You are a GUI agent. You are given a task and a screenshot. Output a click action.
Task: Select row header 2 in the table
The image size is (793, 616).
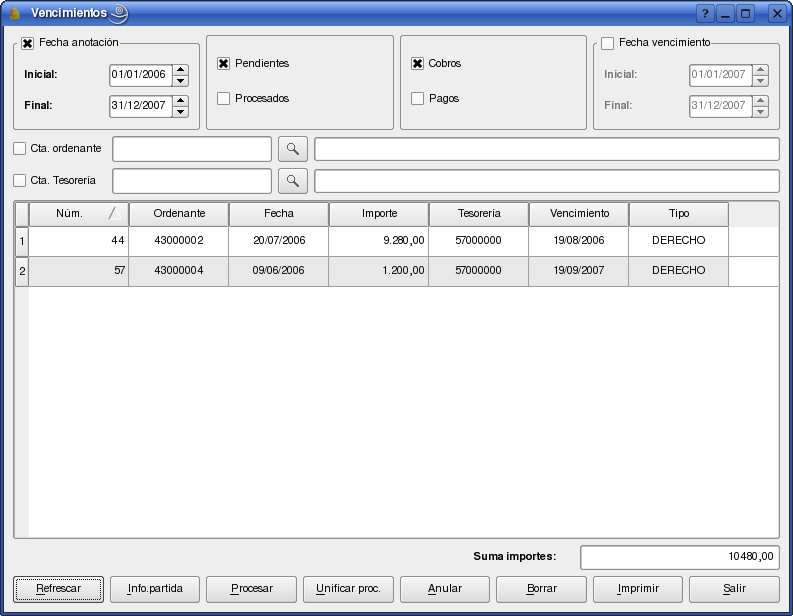point(22,271)
